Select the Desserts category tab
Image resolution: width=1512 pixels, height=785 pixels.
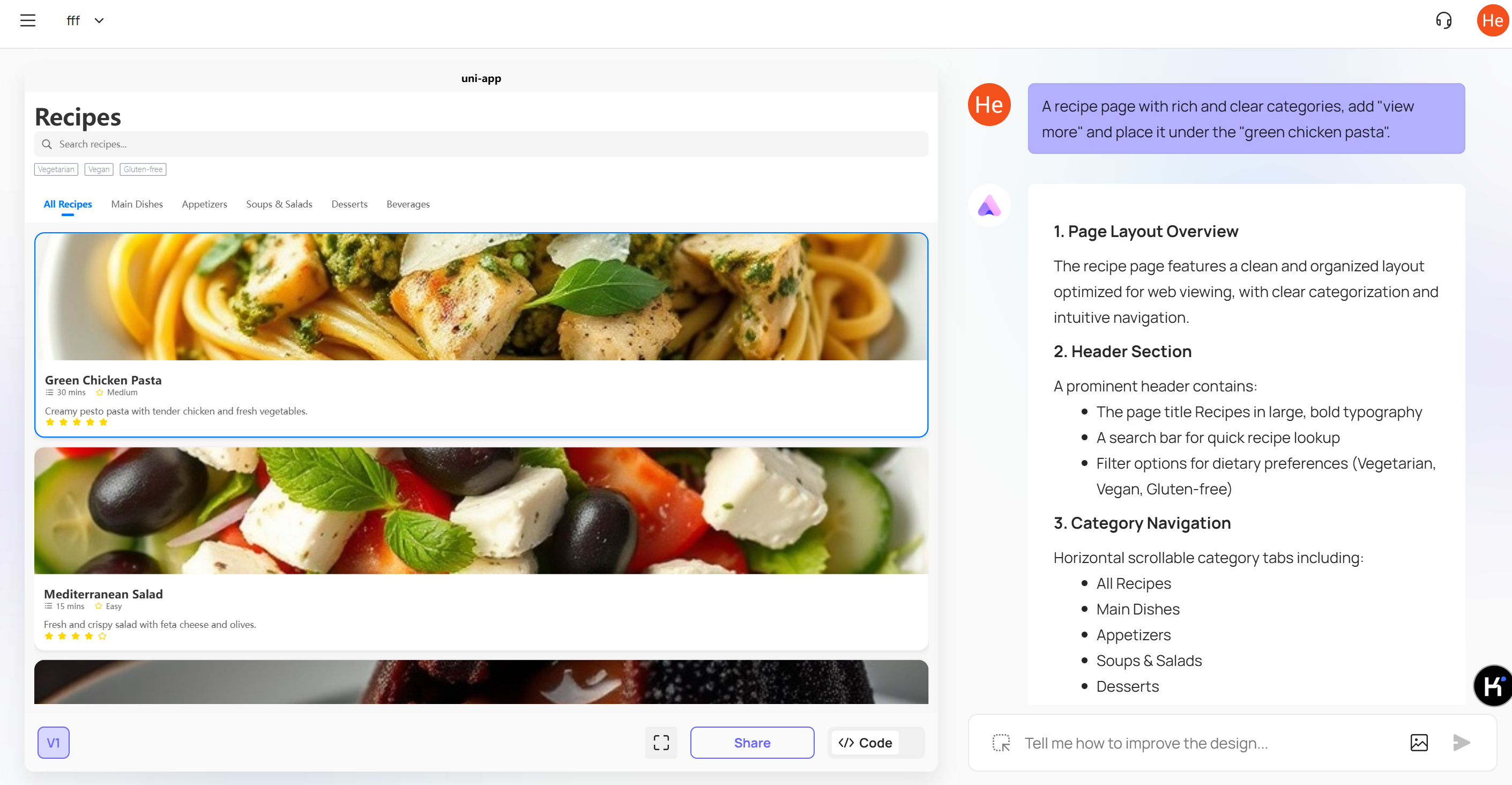point(349,204)
